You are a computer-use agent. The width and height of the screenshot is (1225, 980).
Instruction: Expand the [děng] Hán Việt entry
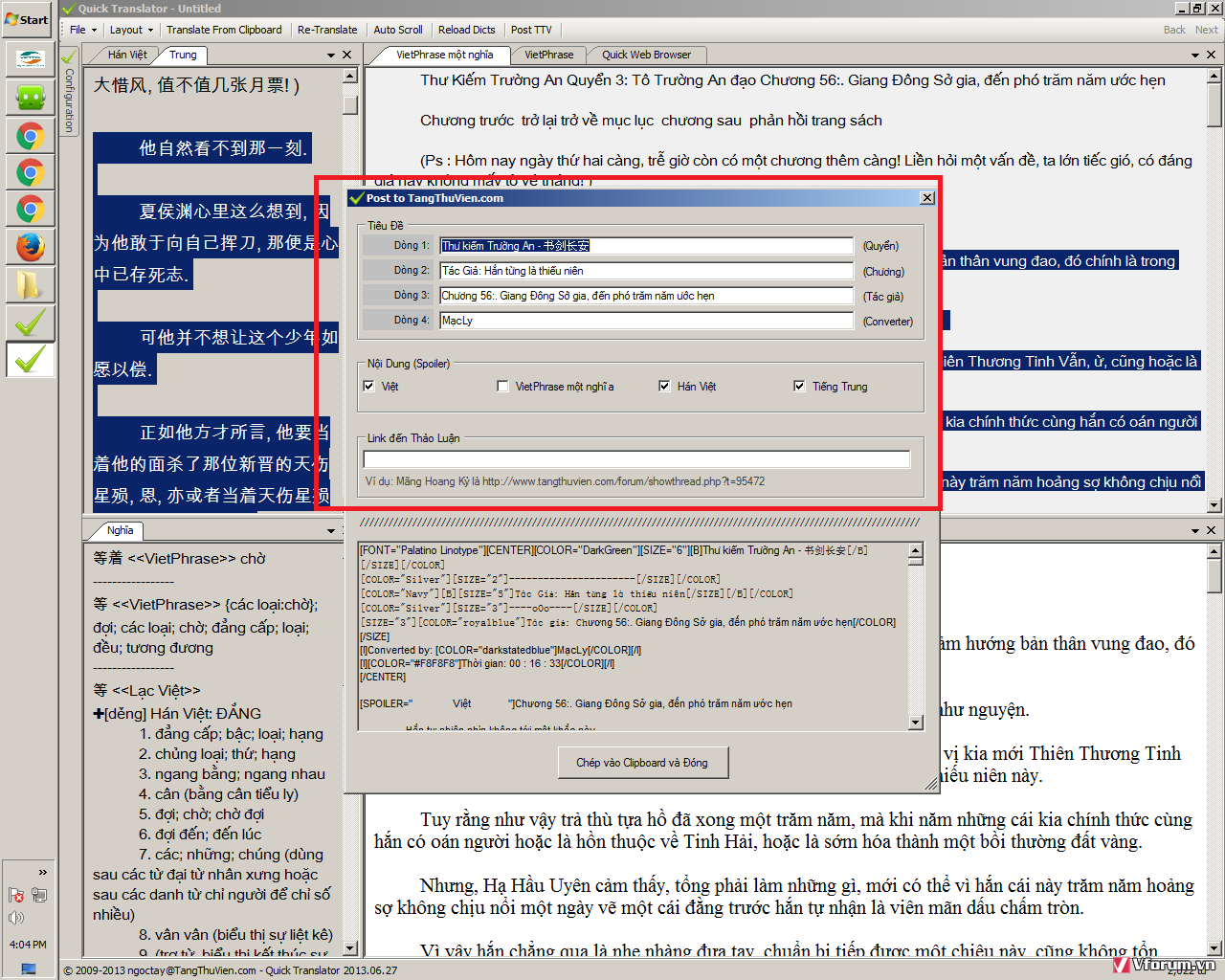click(x=99, y=714)
